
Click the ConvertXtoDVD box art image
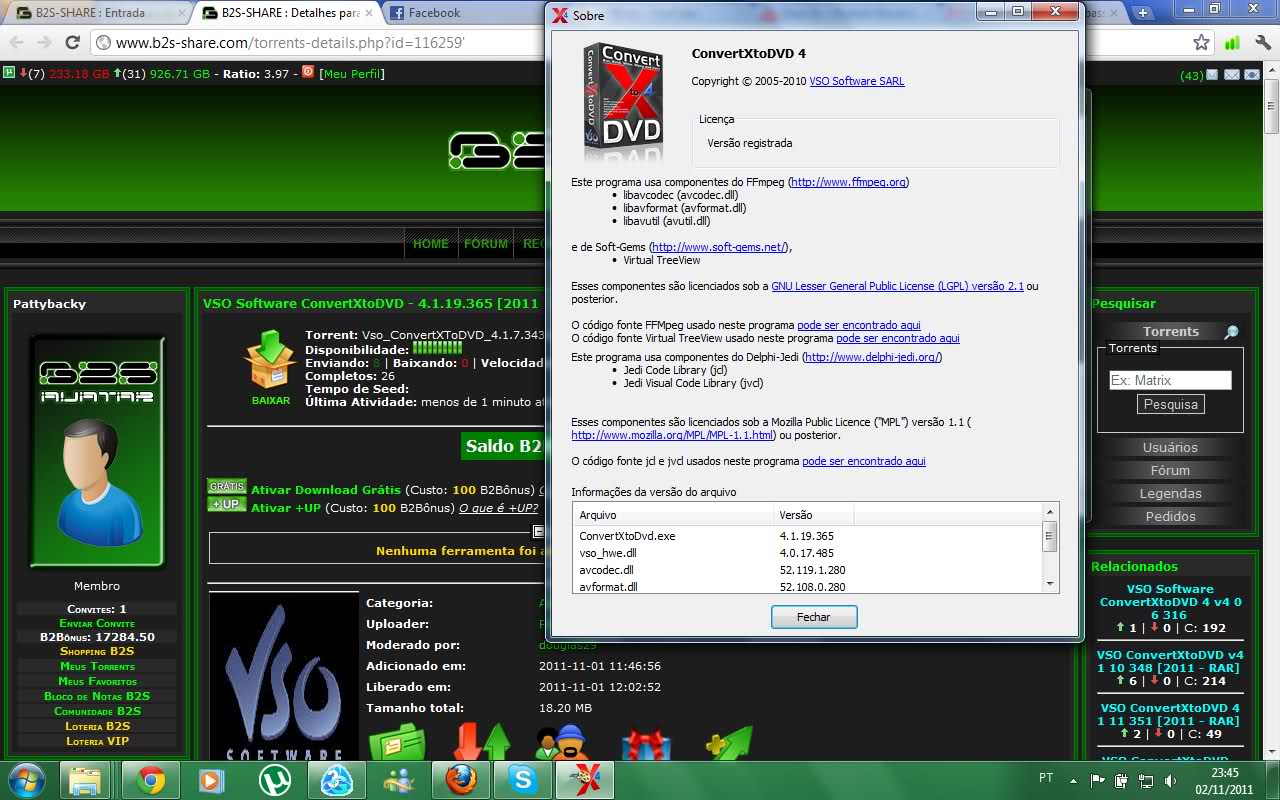tap(624, 103)
